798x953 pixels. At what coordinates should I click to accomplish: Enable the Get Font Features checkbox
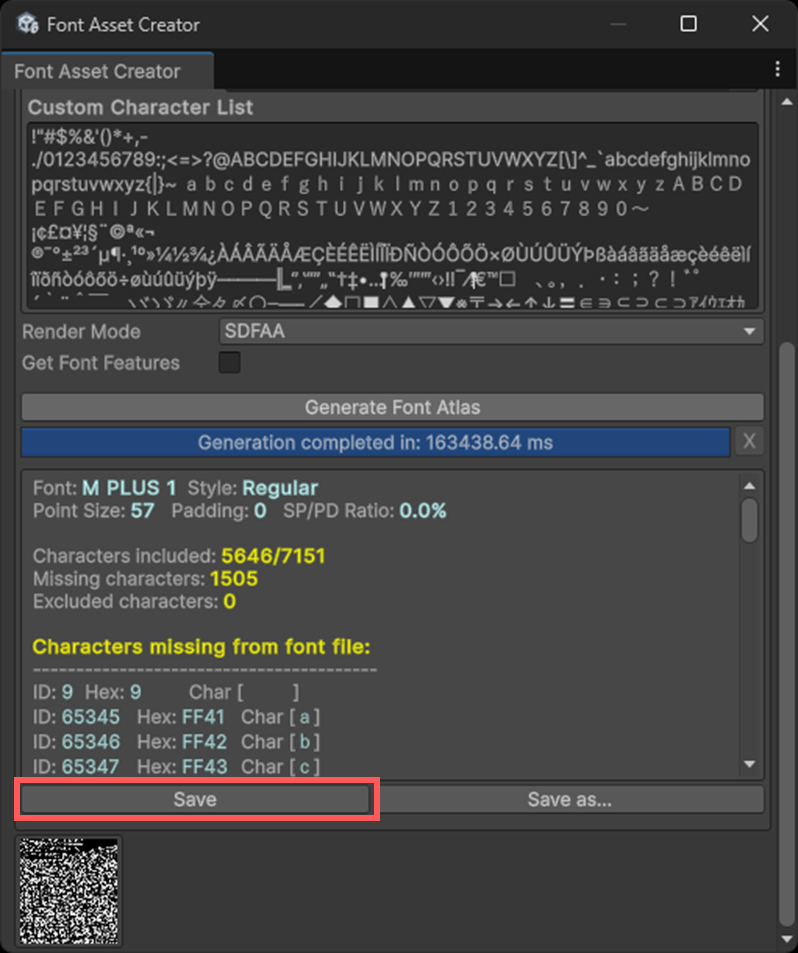(x=230, y=363)
